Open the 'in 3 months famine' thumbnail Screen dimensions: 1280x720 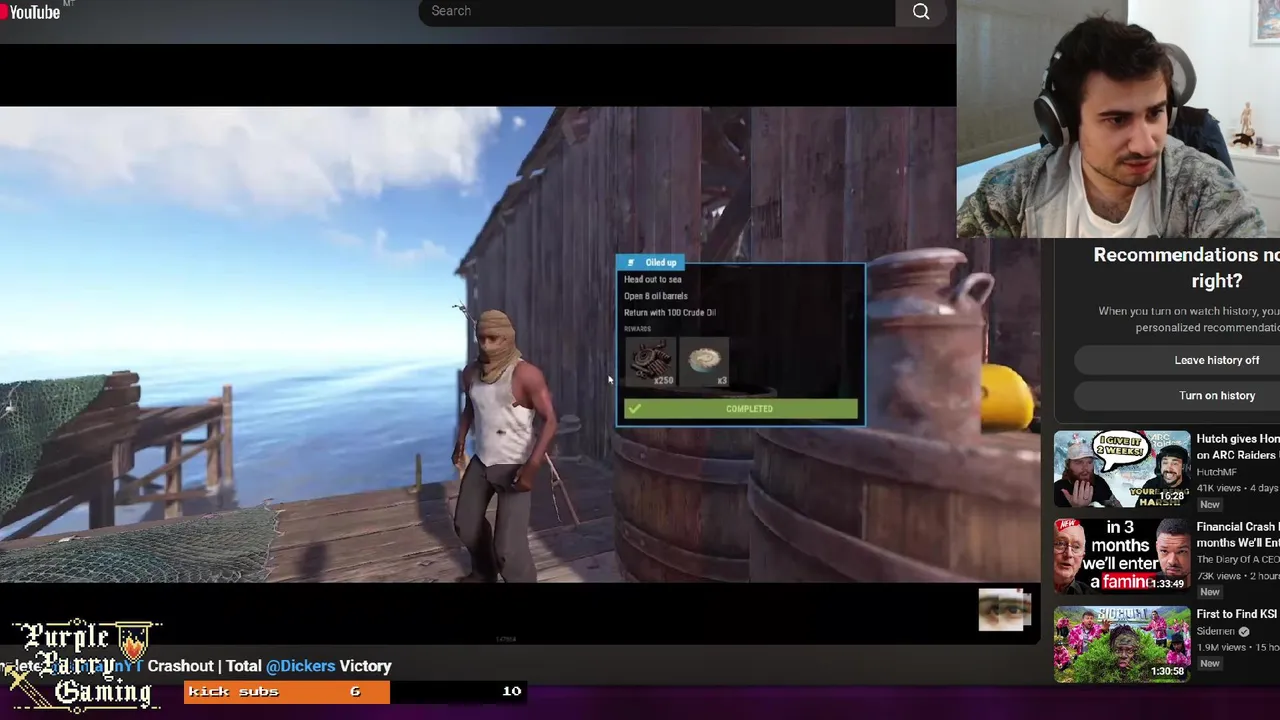(x=1122, y=556)
